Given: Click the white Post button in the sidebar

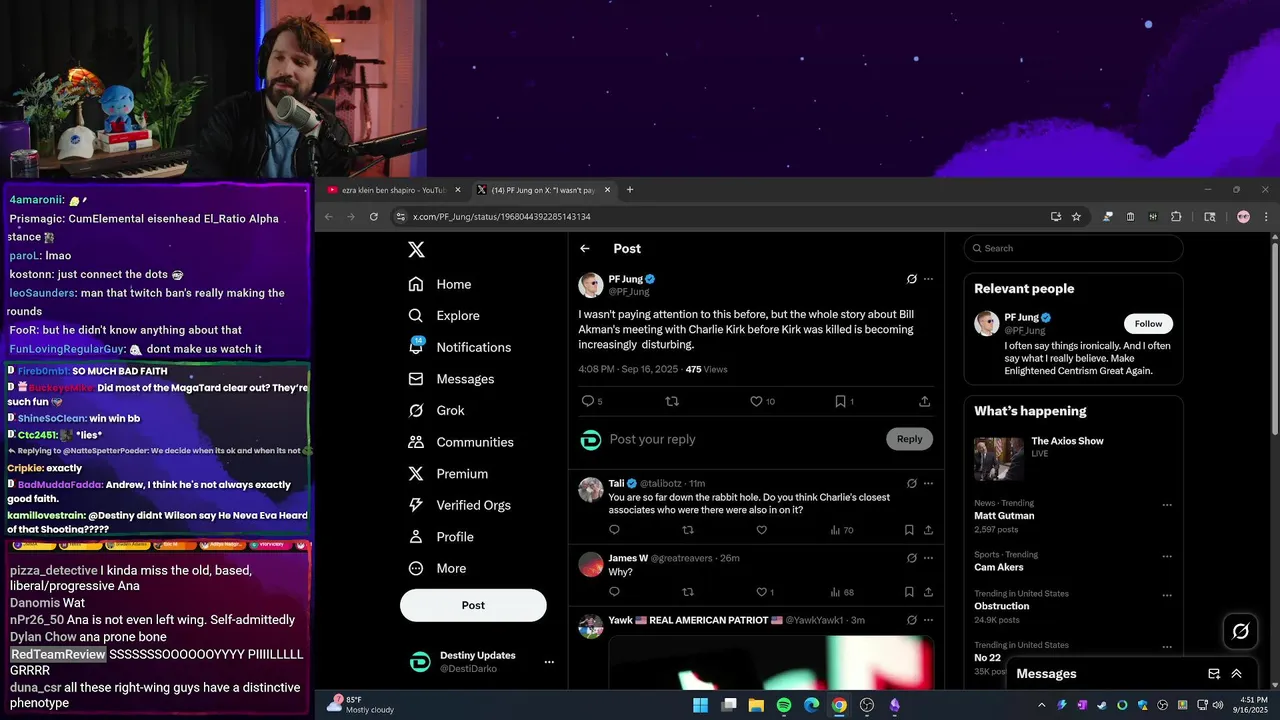Looking at the screenshot, I should pos(473,605).
